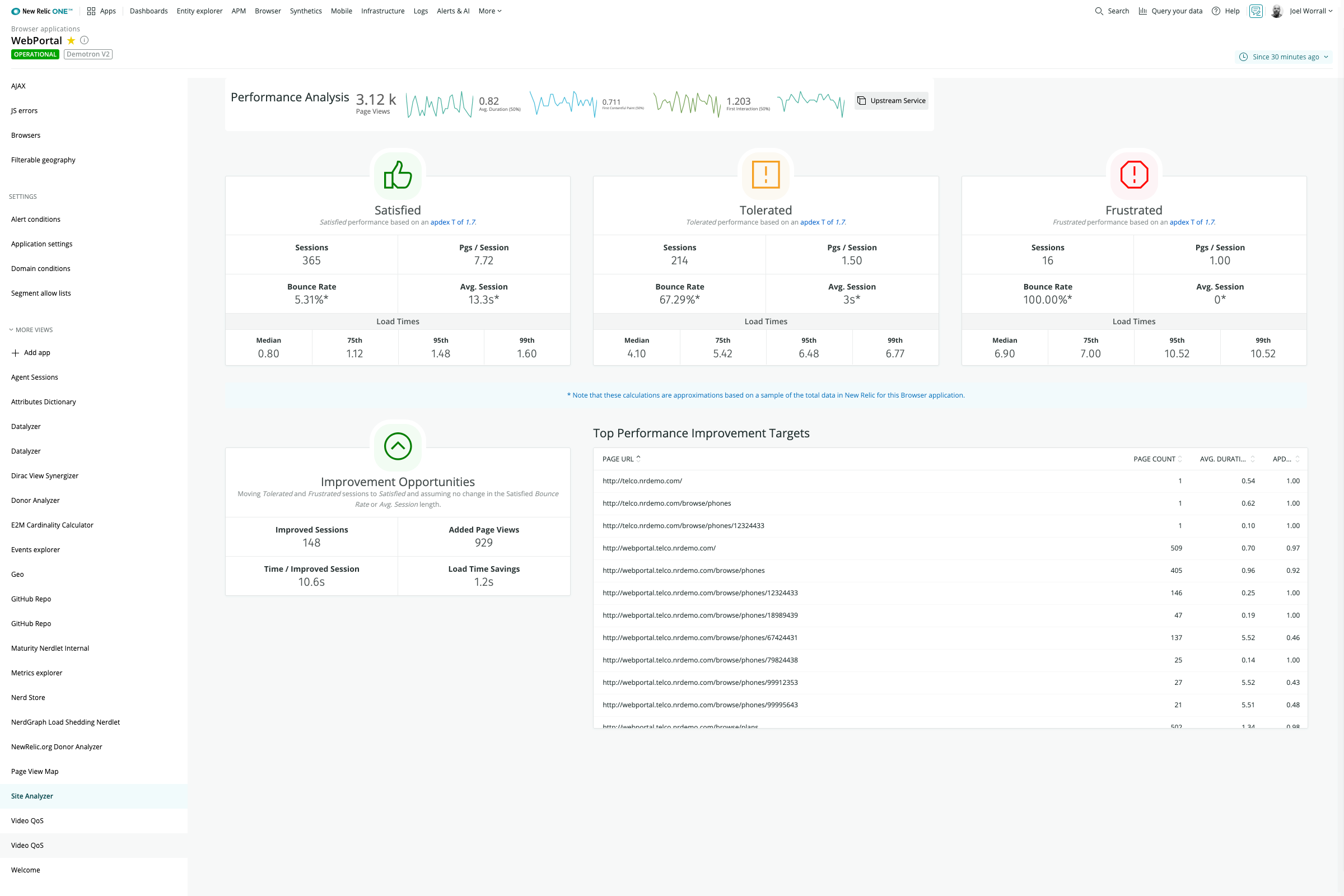Click the Upstream Service button
The height and width of the screenshot is (896, 1344).
(x=891, y=101)
